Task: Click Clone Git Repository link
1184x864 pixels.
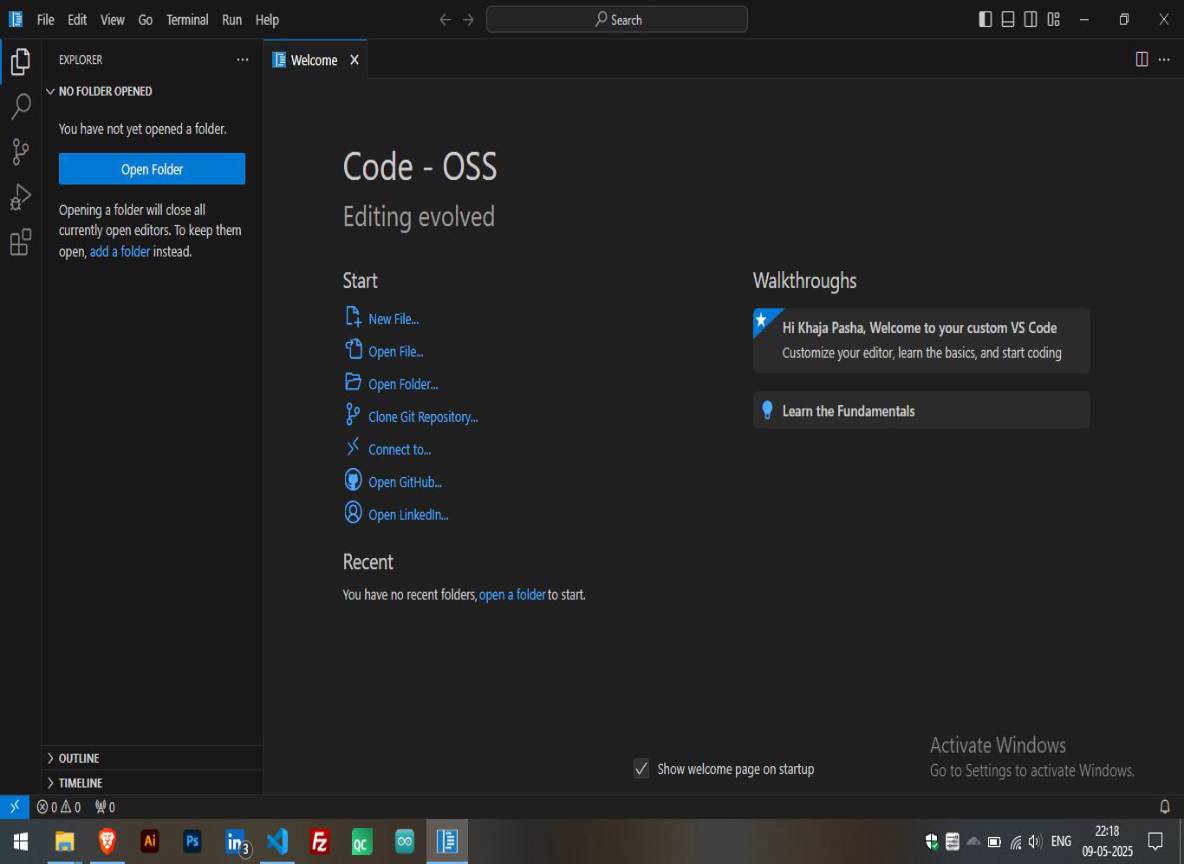Action: [x=422, y=417]
